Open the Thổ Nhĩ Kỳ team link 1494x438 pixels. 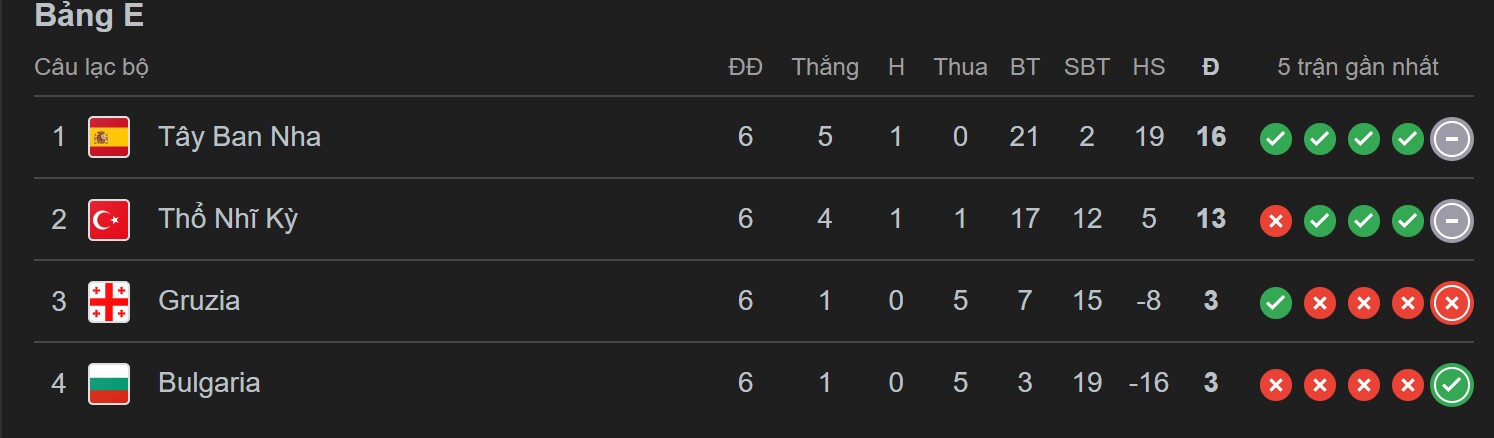[228, 219]
